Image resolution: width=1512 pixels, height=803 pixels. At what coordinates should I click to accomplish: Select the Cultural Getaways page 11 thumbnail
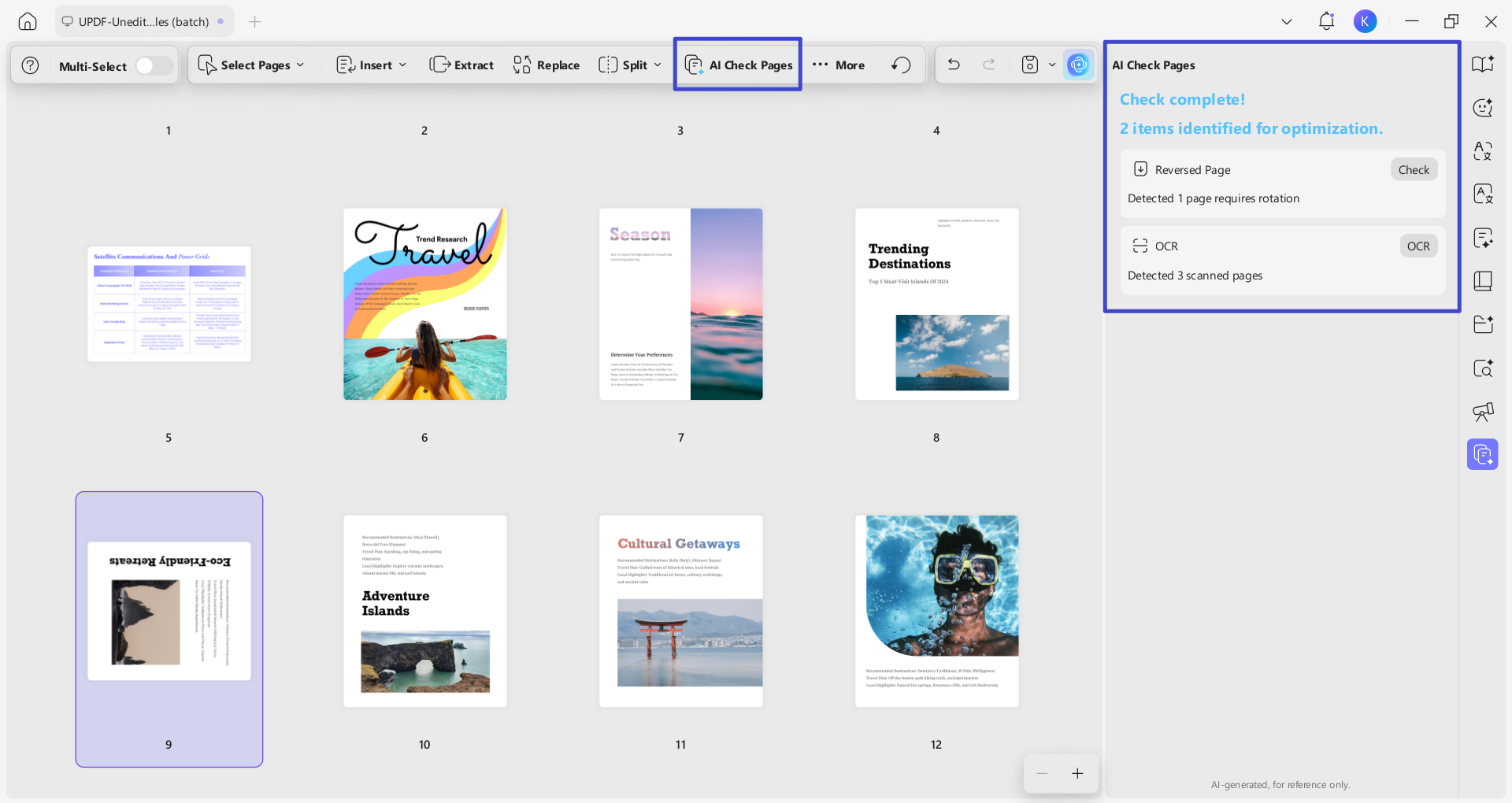click(x=681, y=611)
